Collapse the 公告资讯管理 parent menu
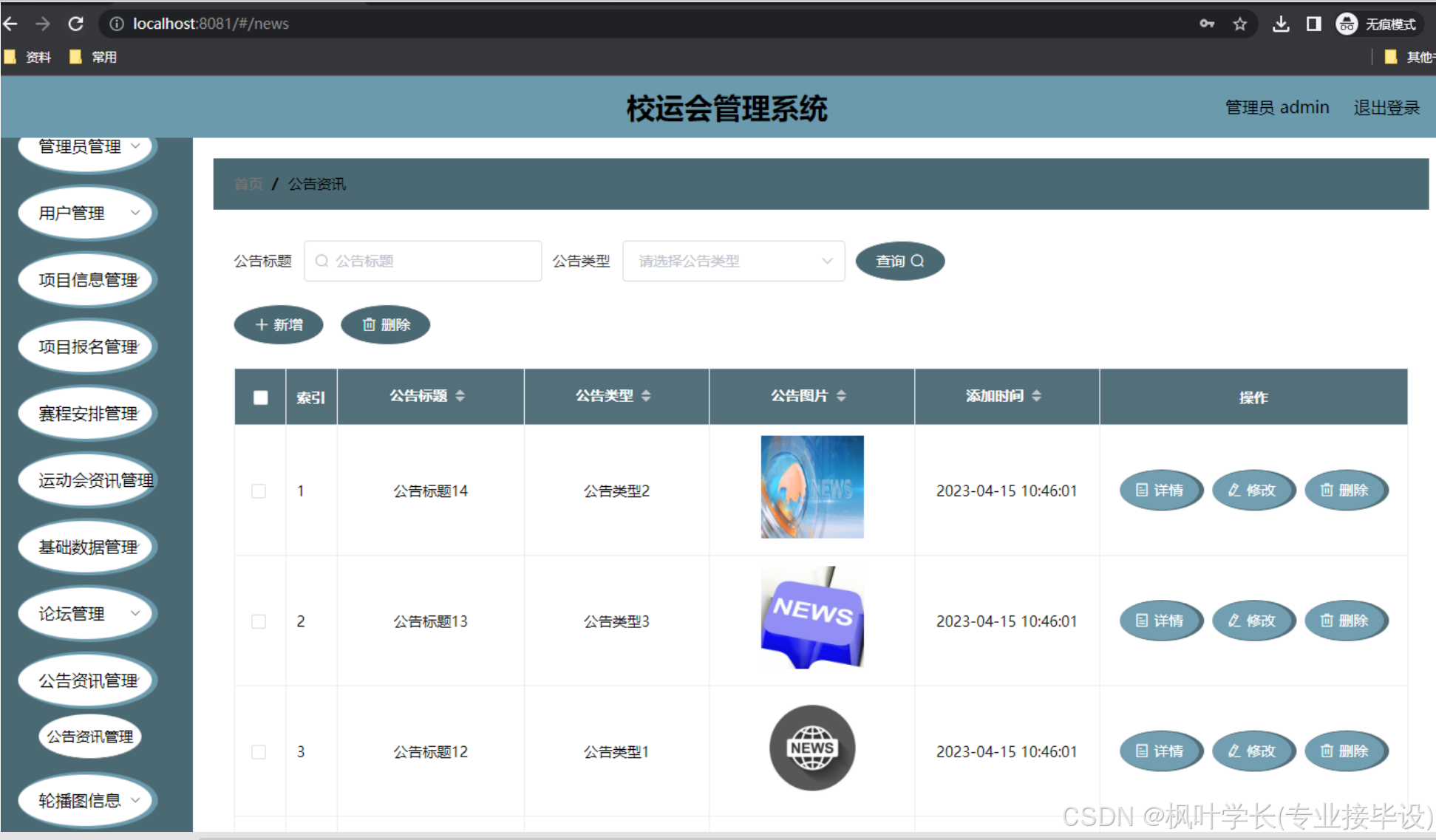 [x=87, y=680]
